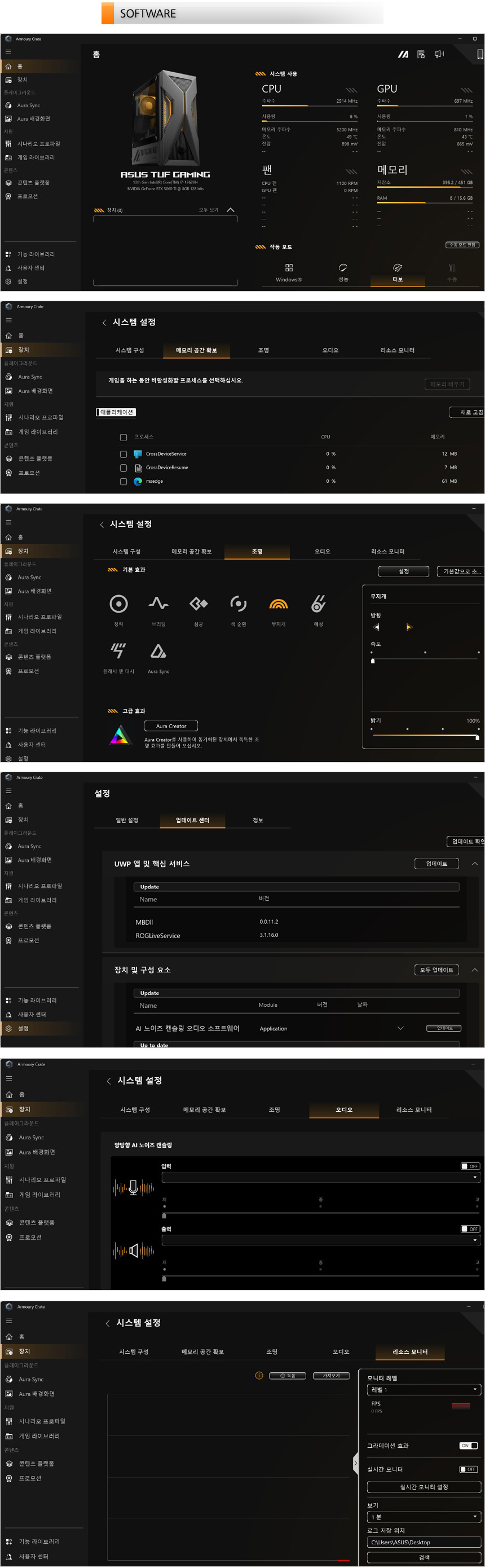485x1568 pixels.
Task: Select the 색 순환 (Color Cycle) effect icon
Action: click(238, 603)
